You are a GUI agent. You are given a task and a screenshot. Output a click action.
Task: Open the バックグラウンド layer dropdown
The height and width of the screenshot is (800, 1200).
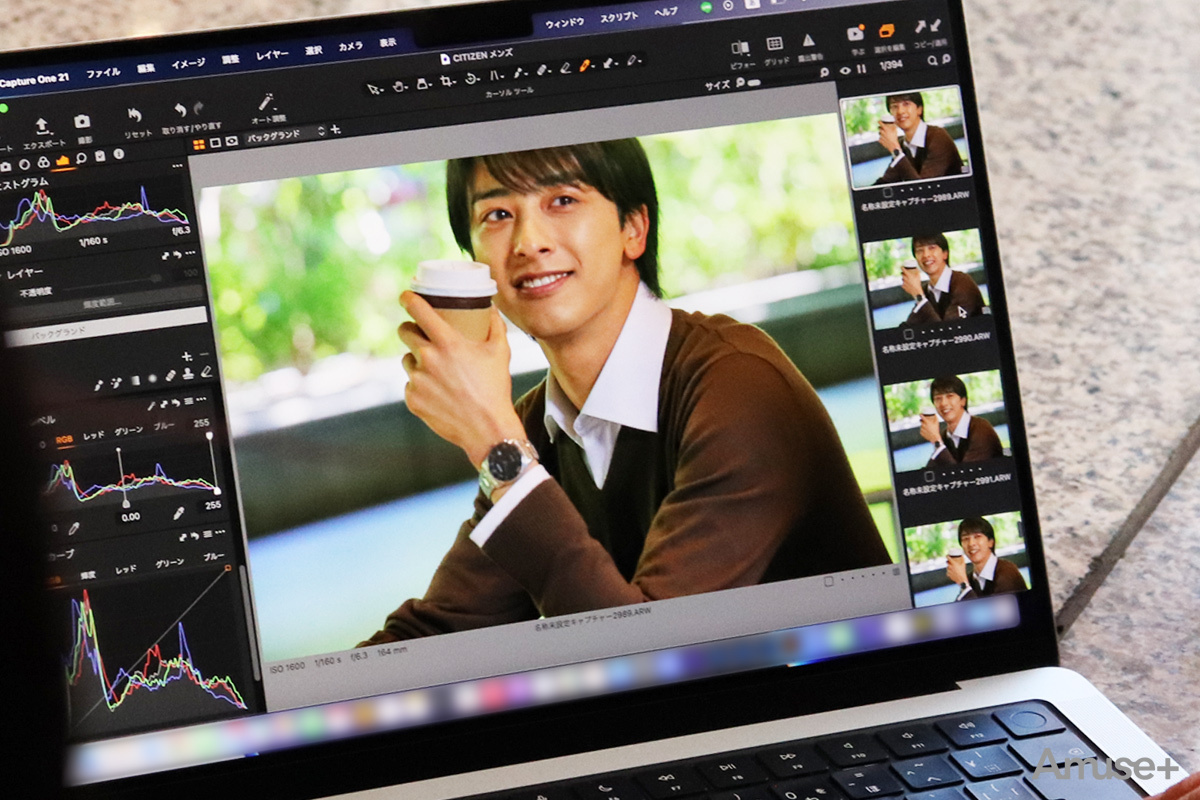coord(287,133)
